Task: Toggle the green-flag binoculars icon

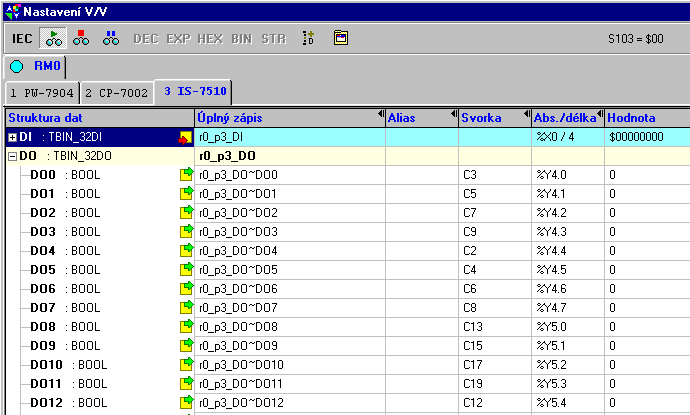Action: [x=53, y=38]
